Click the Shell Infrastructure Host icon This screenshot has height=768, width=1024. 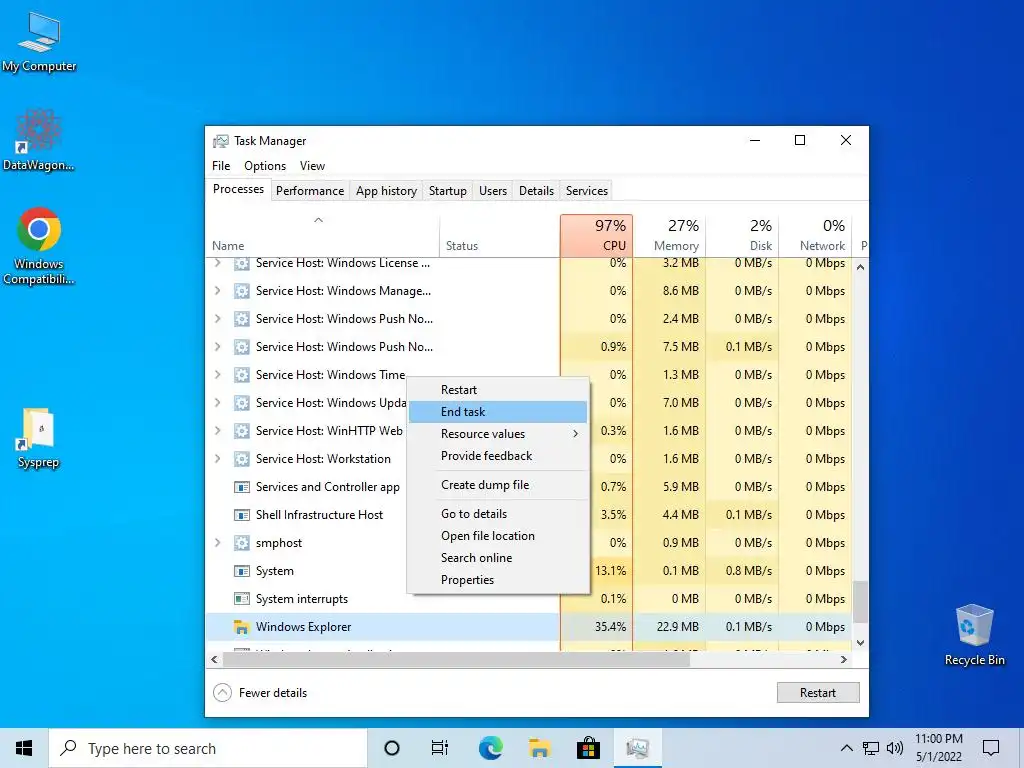click(x=242, y=515)
